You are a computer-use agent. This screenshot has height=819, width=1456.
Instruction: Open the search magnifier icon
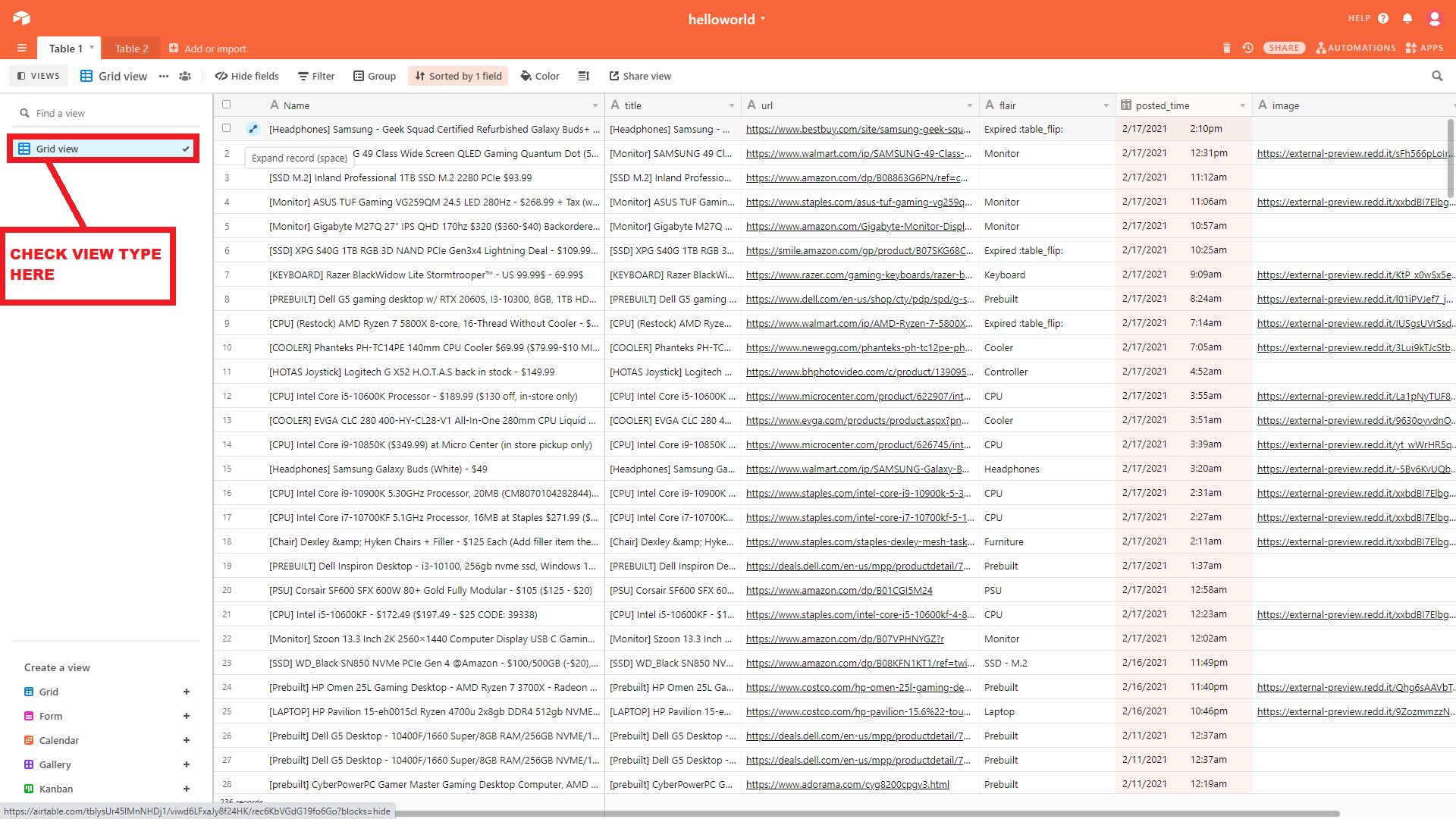[1437, 76]
